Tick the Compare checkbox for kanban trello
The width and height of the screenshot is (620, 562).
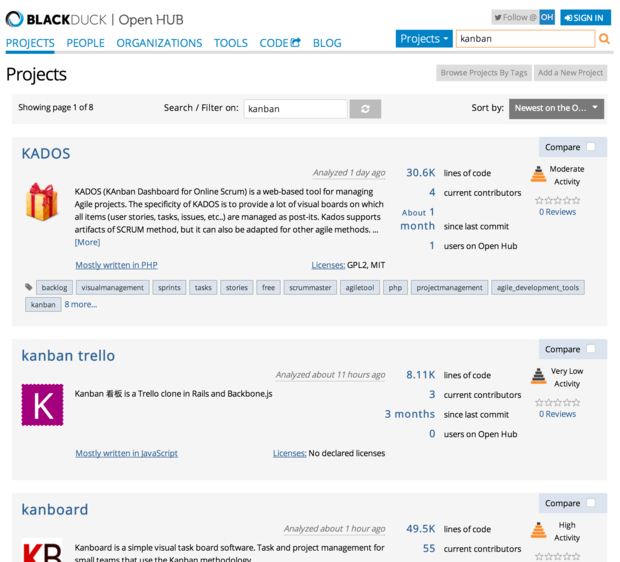591,349
